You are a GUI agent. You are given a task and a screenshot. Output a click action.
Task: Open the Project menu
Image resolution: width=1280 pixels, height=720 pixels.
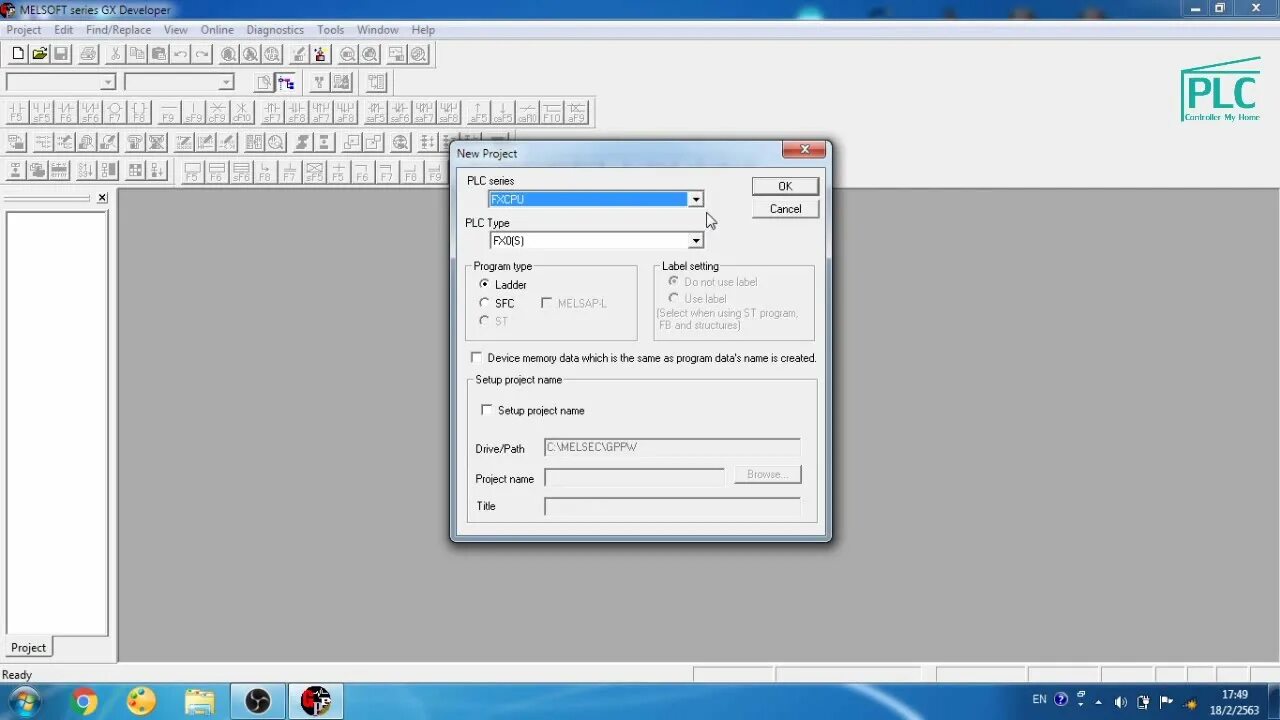tap(24, 30)
